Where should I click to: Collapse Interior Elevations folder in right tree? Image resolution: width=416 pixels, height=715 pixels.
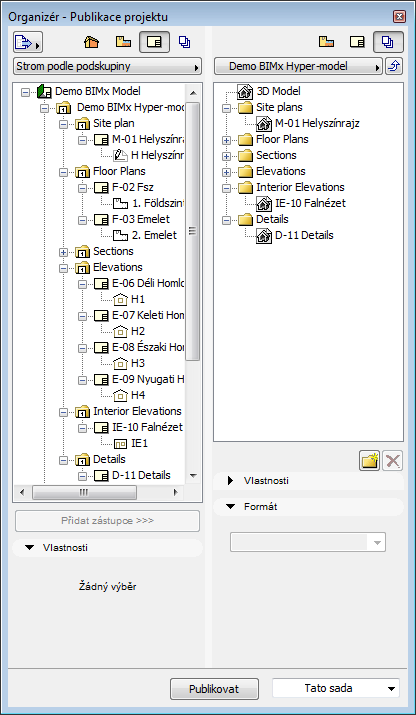tap(226, 188)
